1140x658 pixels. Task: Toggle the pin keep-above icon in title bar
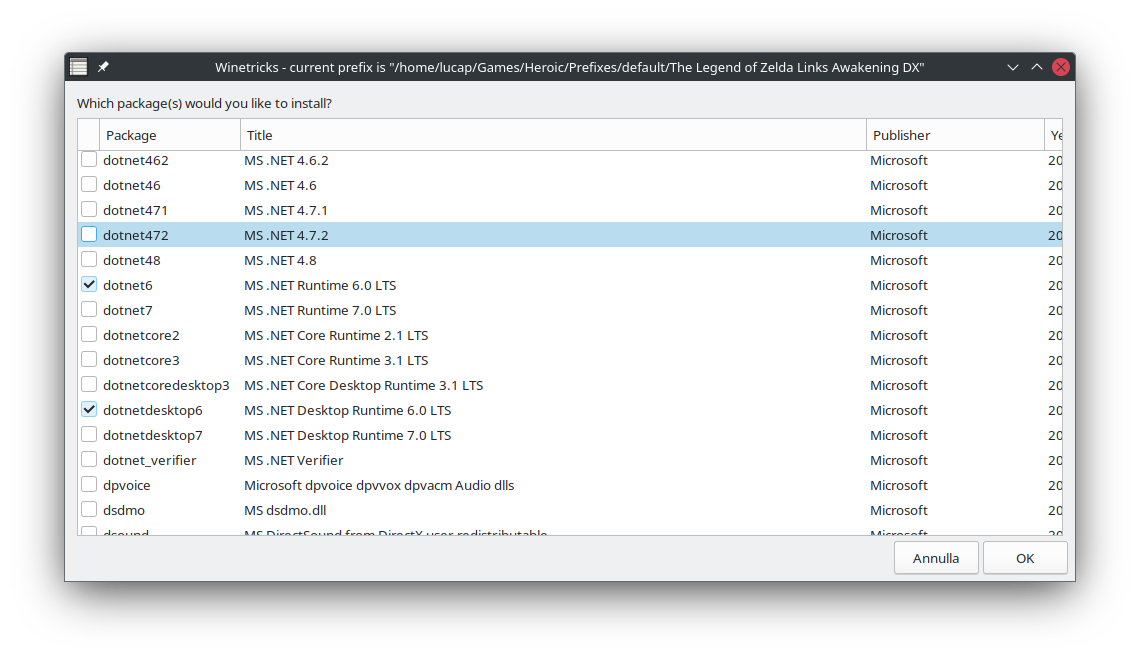(103, 67)
